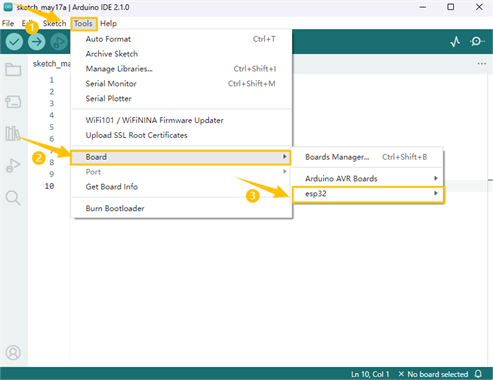Viewport: 493px width, 380px height.
Task: Open the Sketchbook folder sidebar icon
Action: coord(13,70)
